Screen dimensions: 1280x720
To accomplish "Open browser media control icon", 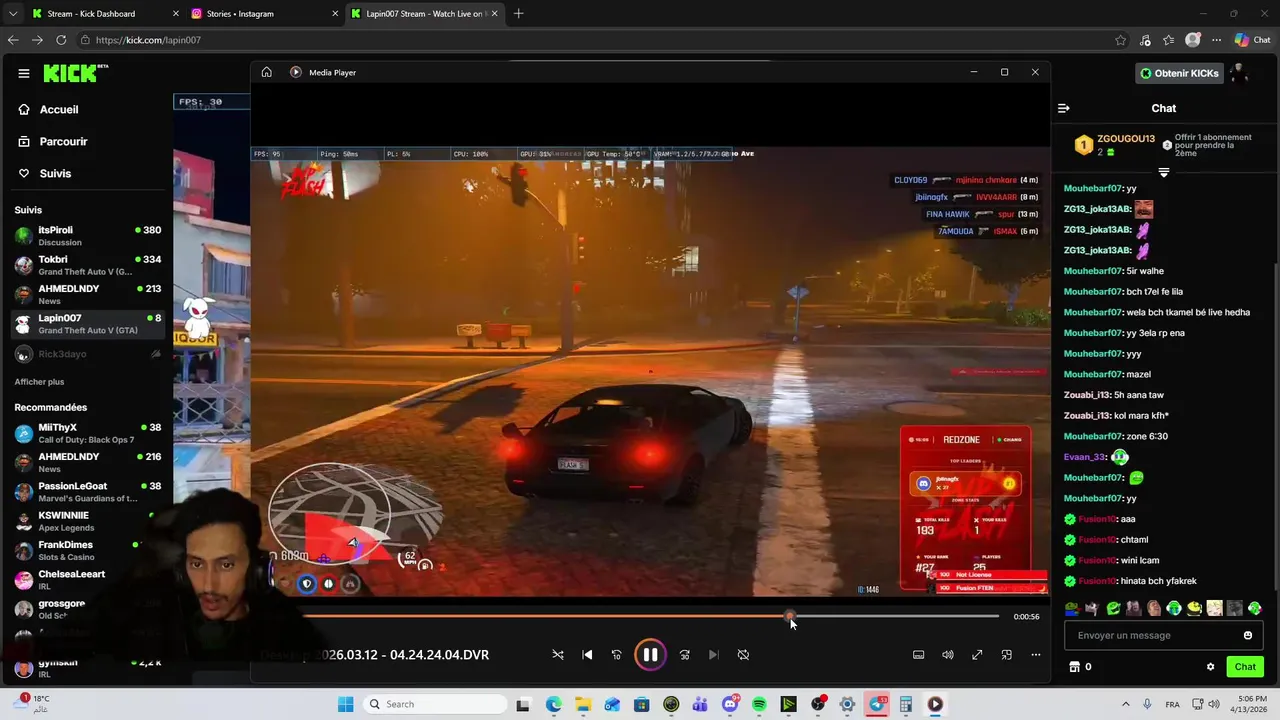I will tap(1145, 40).
